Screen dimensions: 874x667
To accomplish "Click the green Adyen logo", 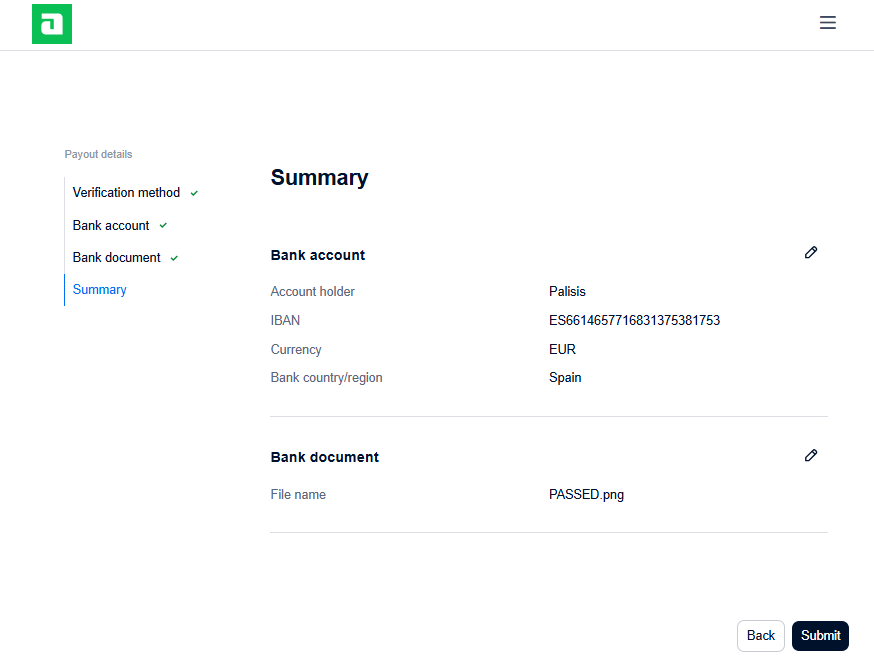I will point(52,24).
